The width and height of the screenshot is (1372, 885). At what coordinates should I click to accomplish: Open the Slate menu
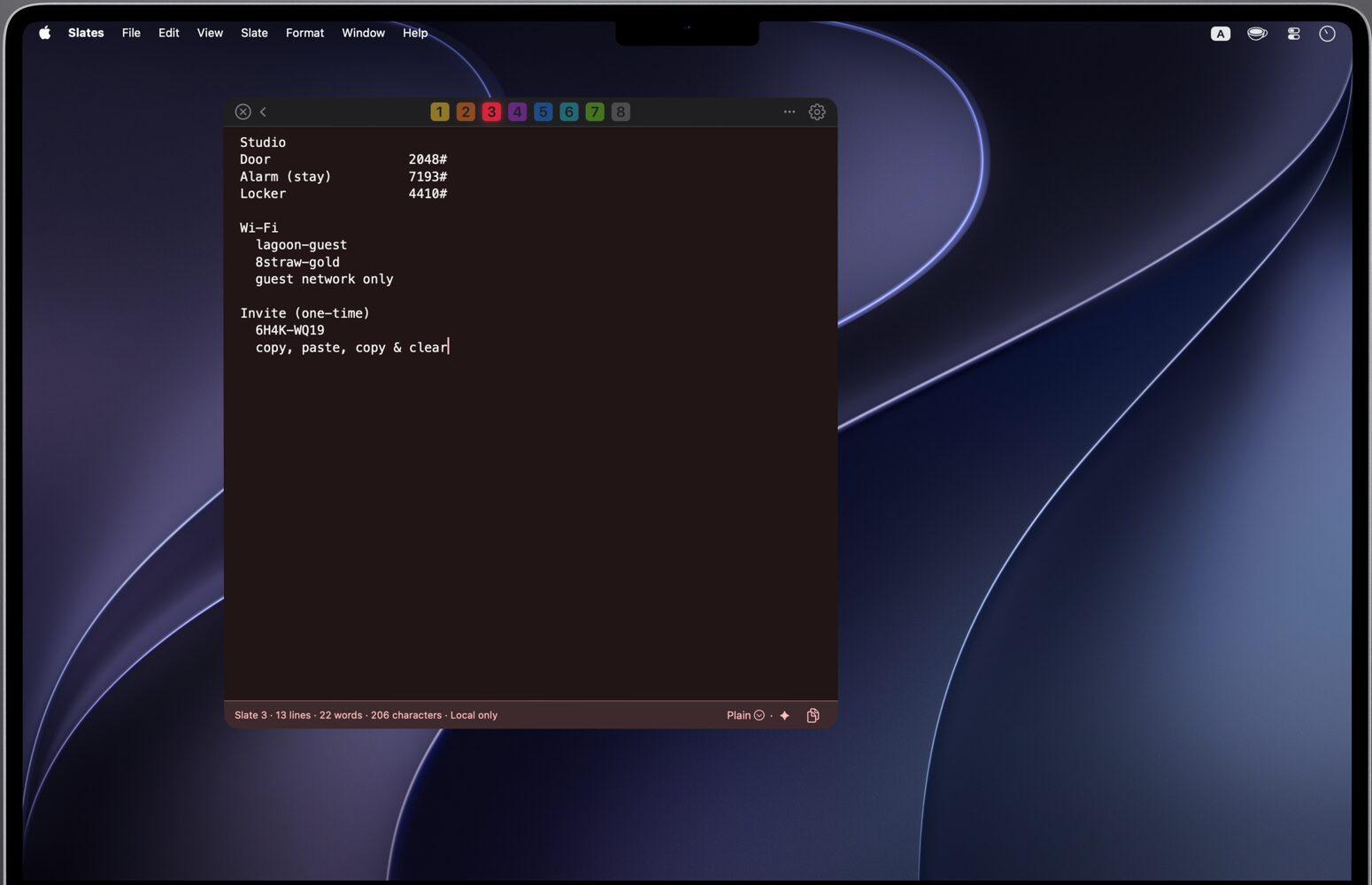[254, 33]
